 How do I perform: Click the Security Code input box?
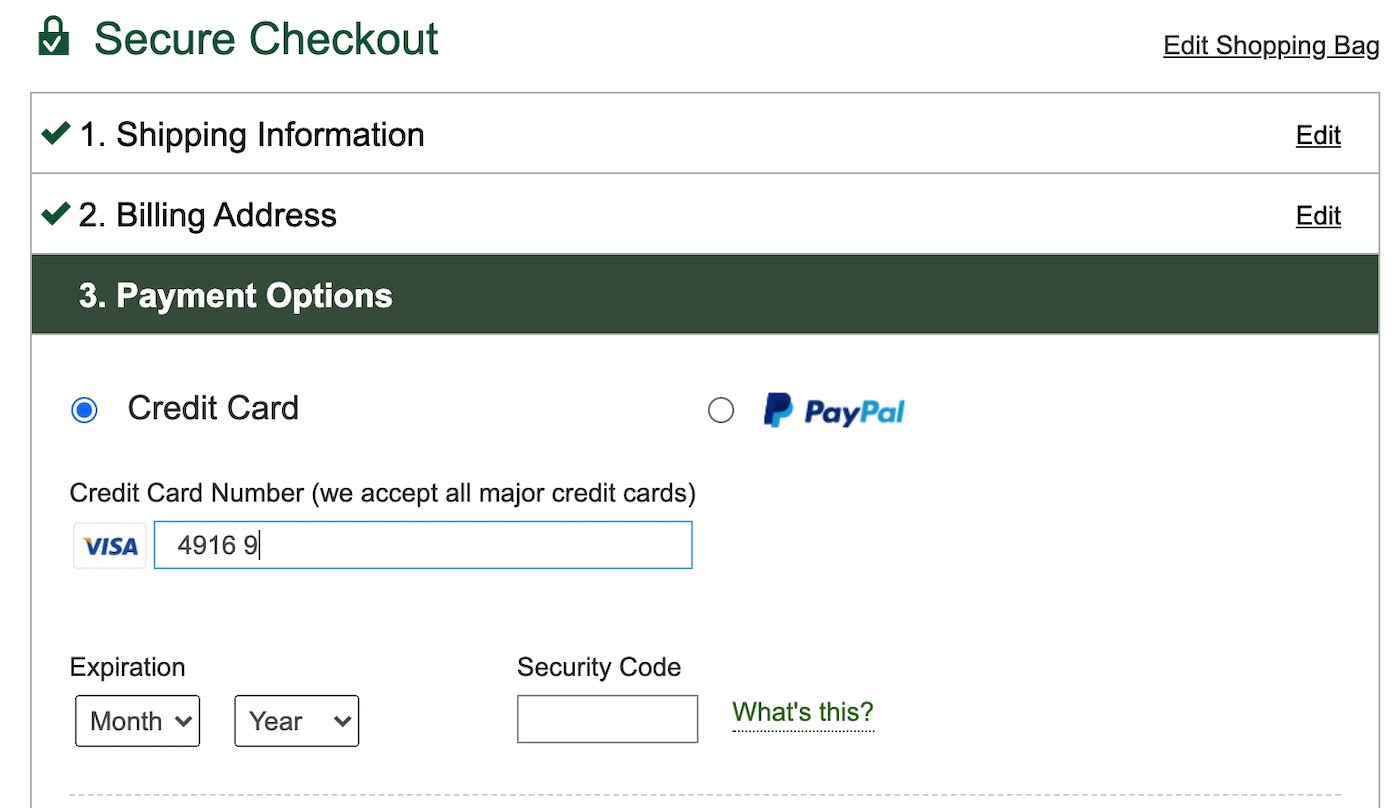pyautogui.click(x=607, y=718)
